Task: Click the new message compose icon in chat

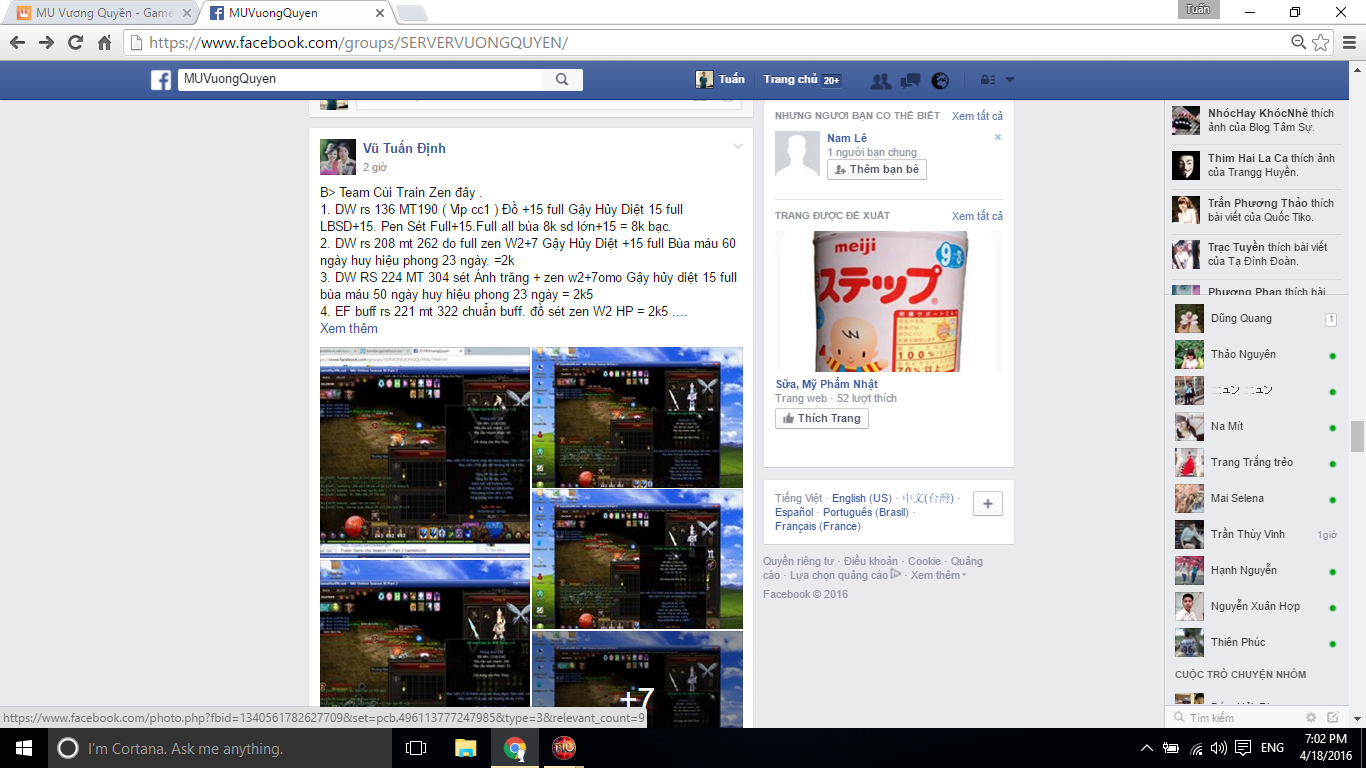Action: [x=1332, y=717]
